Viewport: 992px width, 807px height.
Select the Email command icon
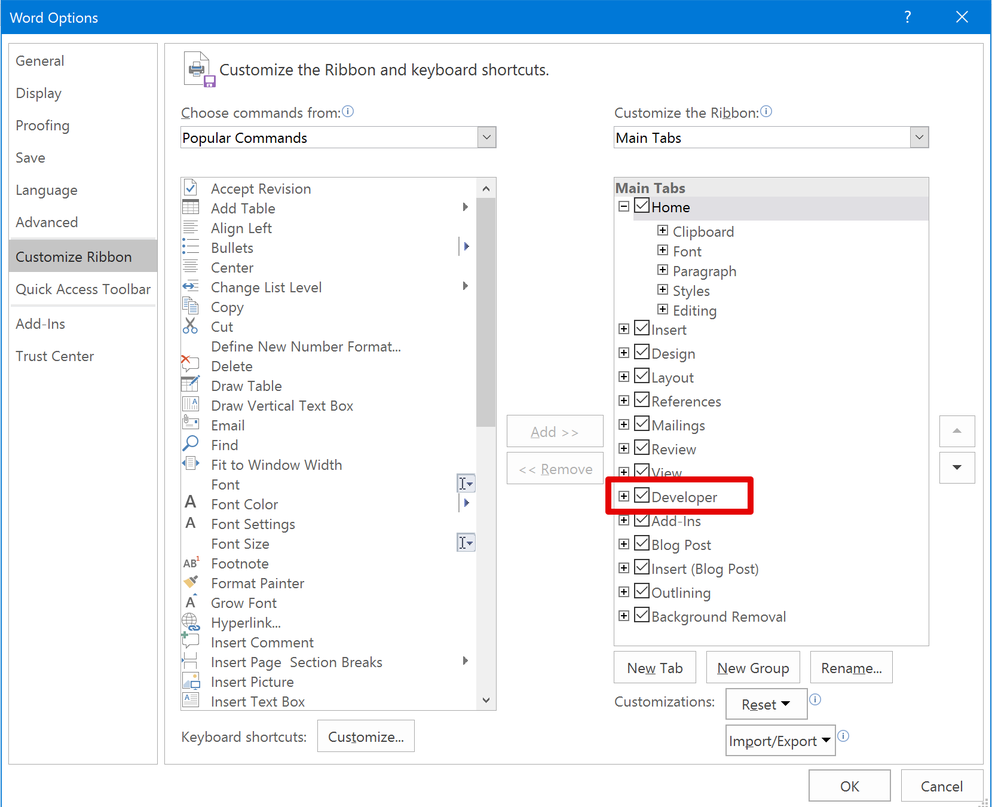[191, 425]
